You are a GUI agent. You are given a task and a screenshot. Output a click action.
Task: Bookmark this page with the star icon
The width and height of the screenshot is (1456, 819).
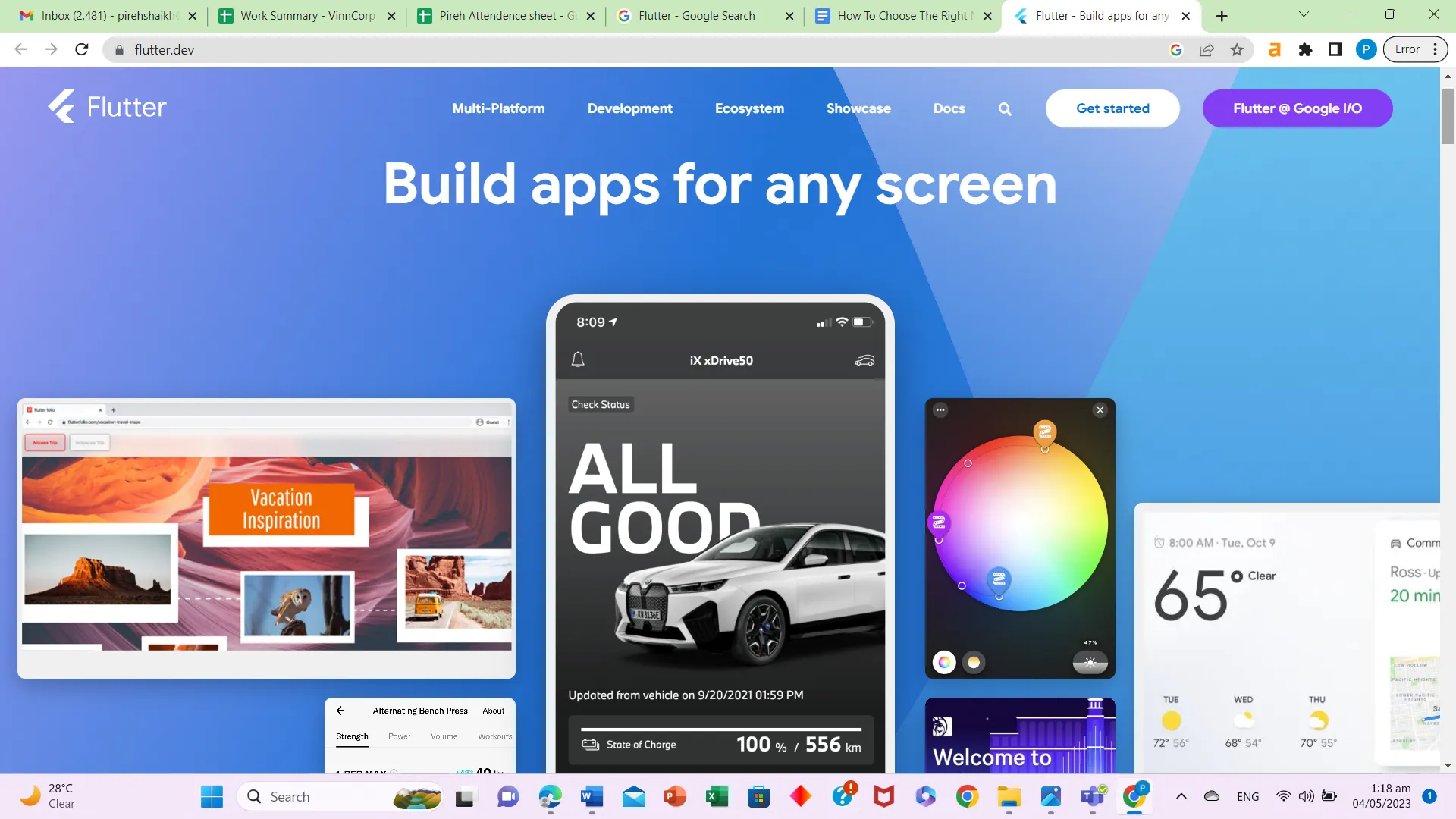point(1237,50)
